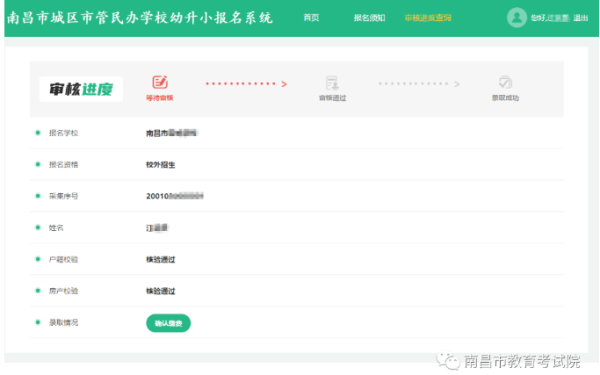Open the 首页 home menu item
The height and width of the screenshot is (375, 600).
pos(311,18)
